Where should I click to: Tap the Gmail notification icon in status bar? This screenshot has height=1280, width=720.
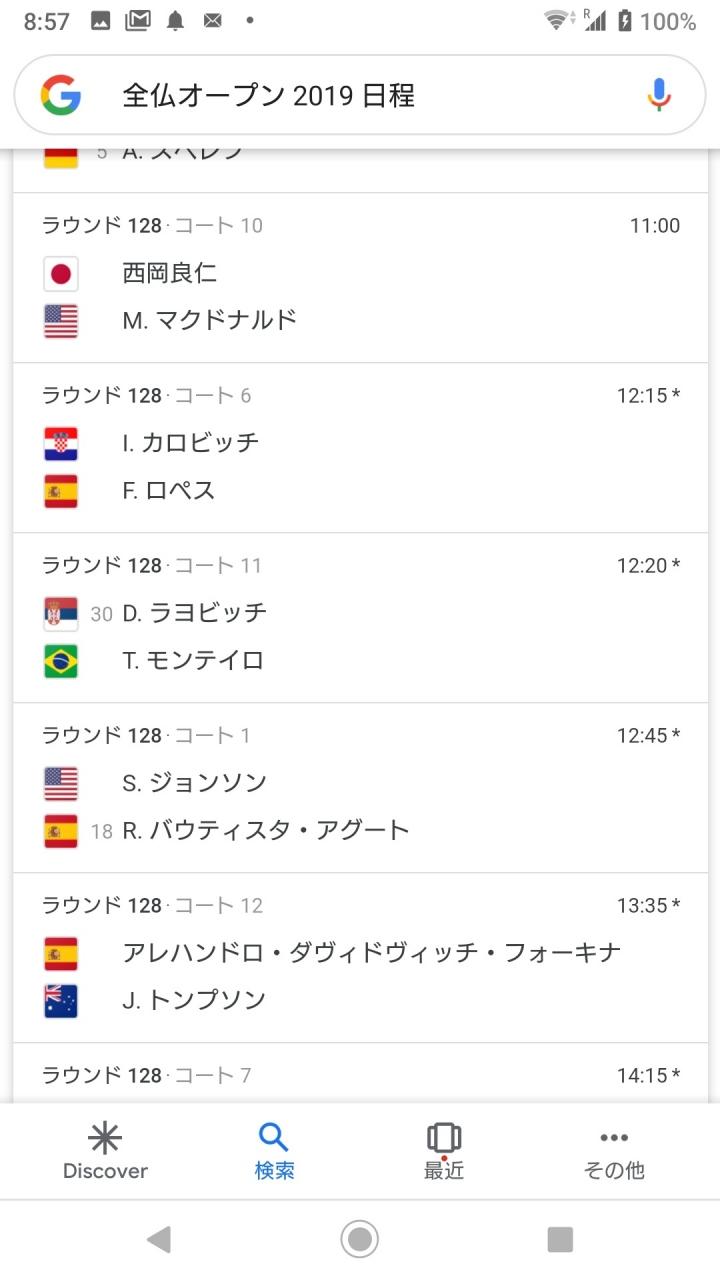pos(138,21)
